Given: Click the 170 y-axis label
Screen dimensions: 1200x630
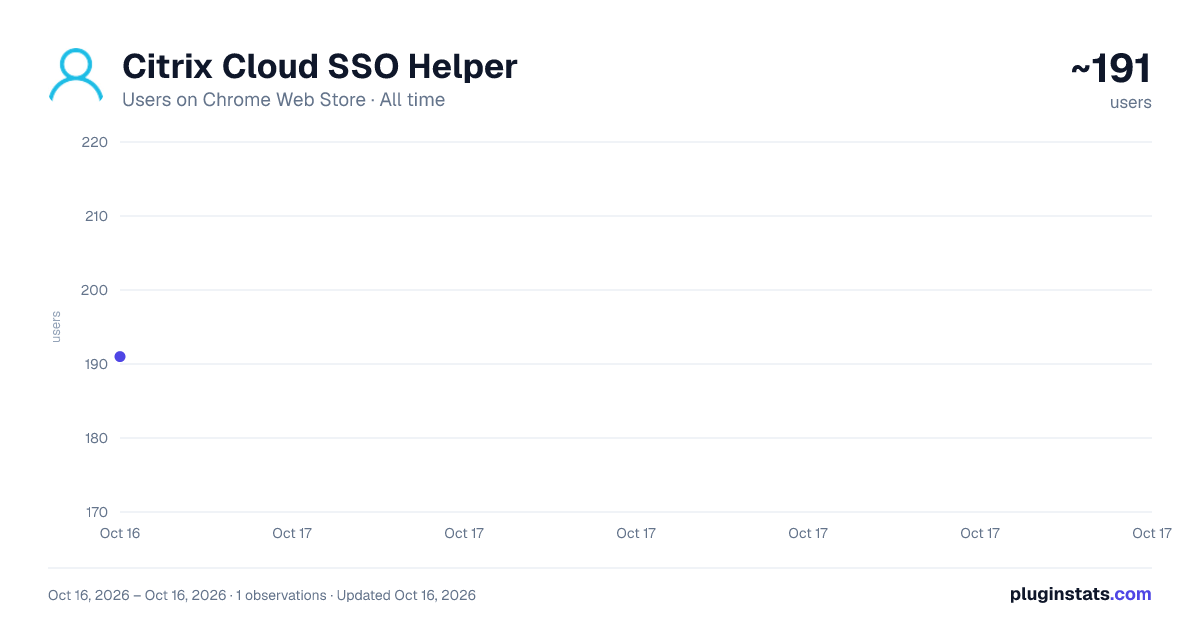Looking at the screenshot, I should [x=95, y=512].
